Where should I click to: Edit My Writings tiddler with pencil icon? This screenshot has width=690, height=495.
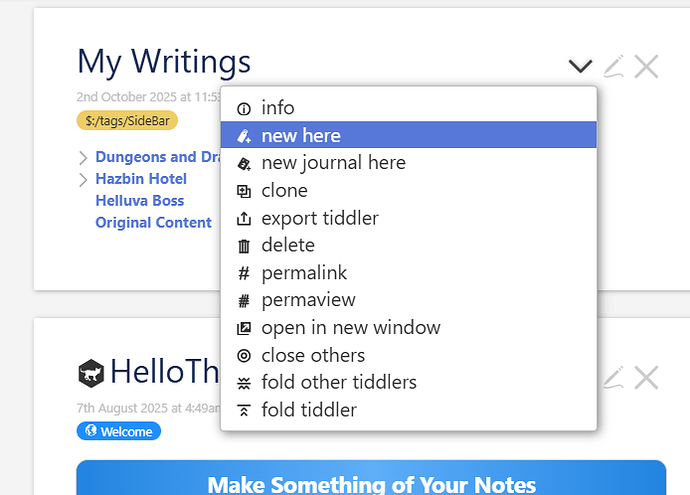pos(614,67)
